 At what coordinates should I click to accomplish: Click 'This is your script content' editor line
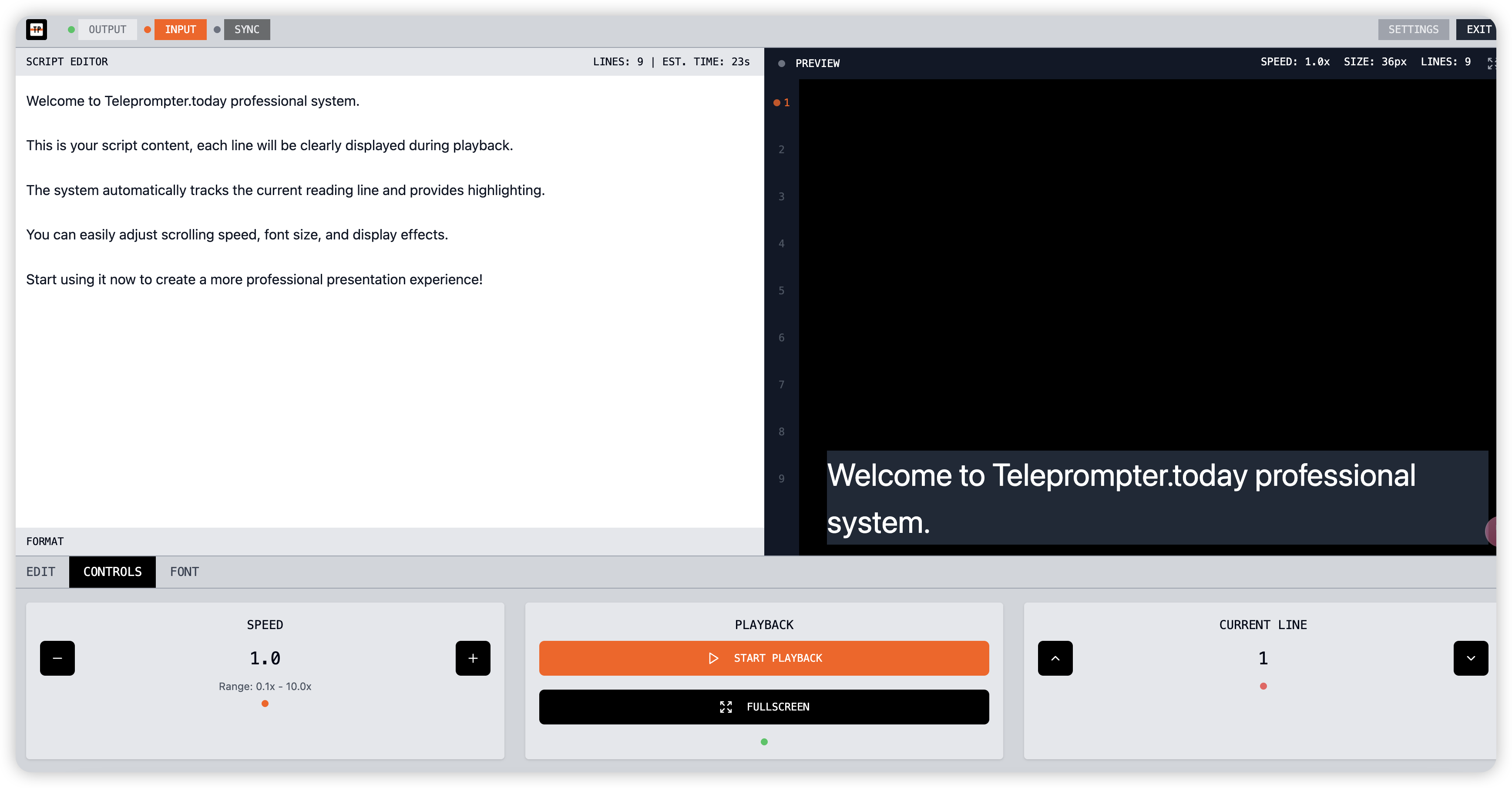click(269, 145)
